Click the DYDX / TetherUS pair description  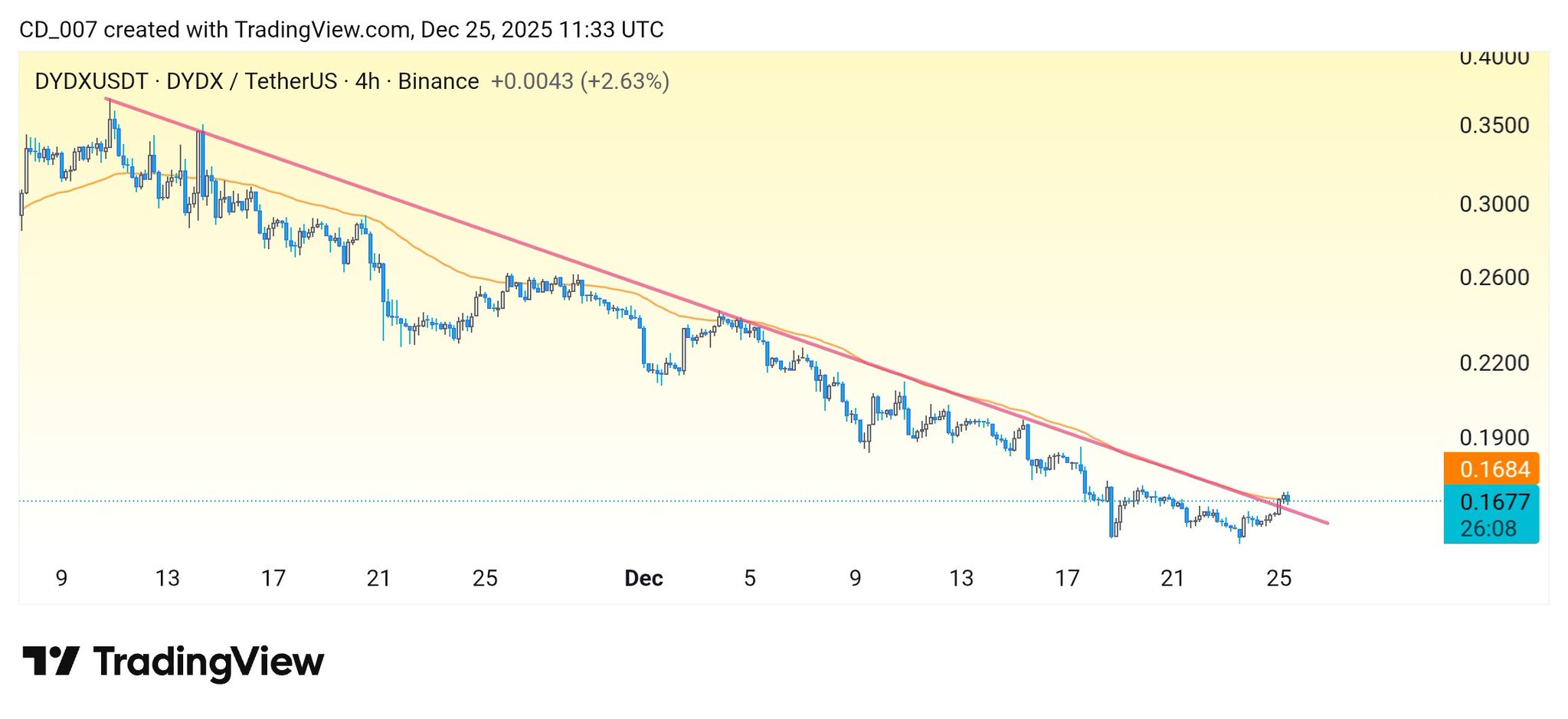[252, 81]
